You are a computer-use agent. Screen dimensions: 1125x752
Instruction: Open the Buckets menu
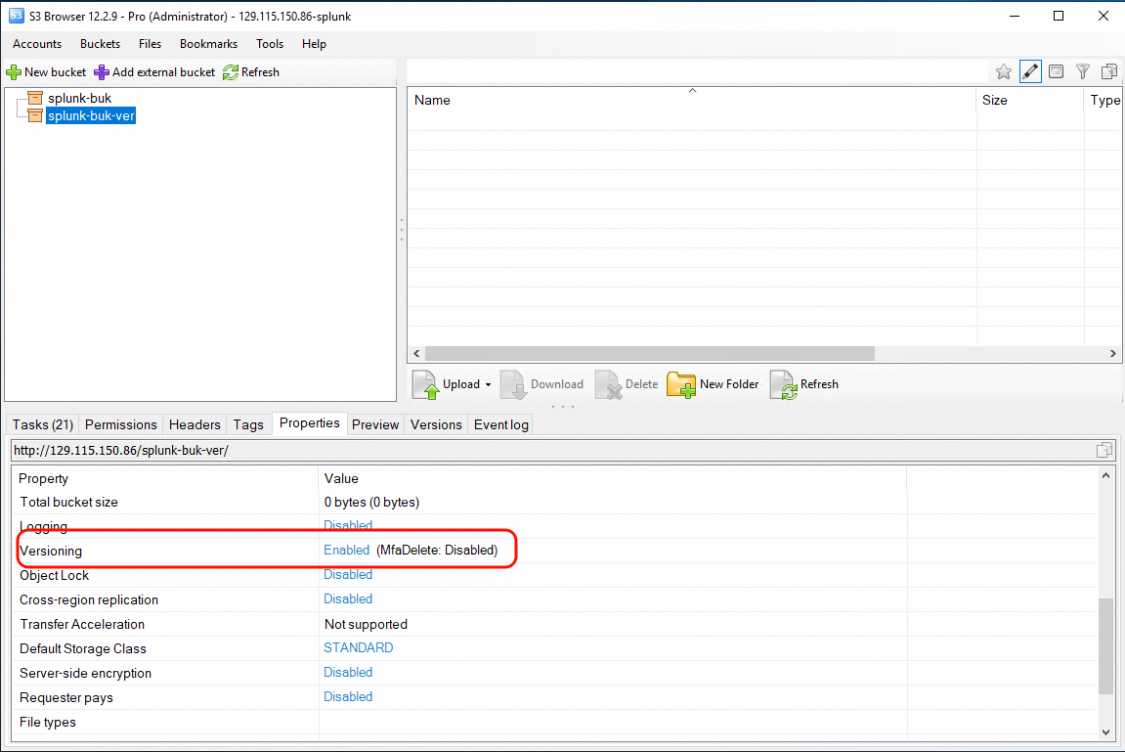click(x=100, y=44)
